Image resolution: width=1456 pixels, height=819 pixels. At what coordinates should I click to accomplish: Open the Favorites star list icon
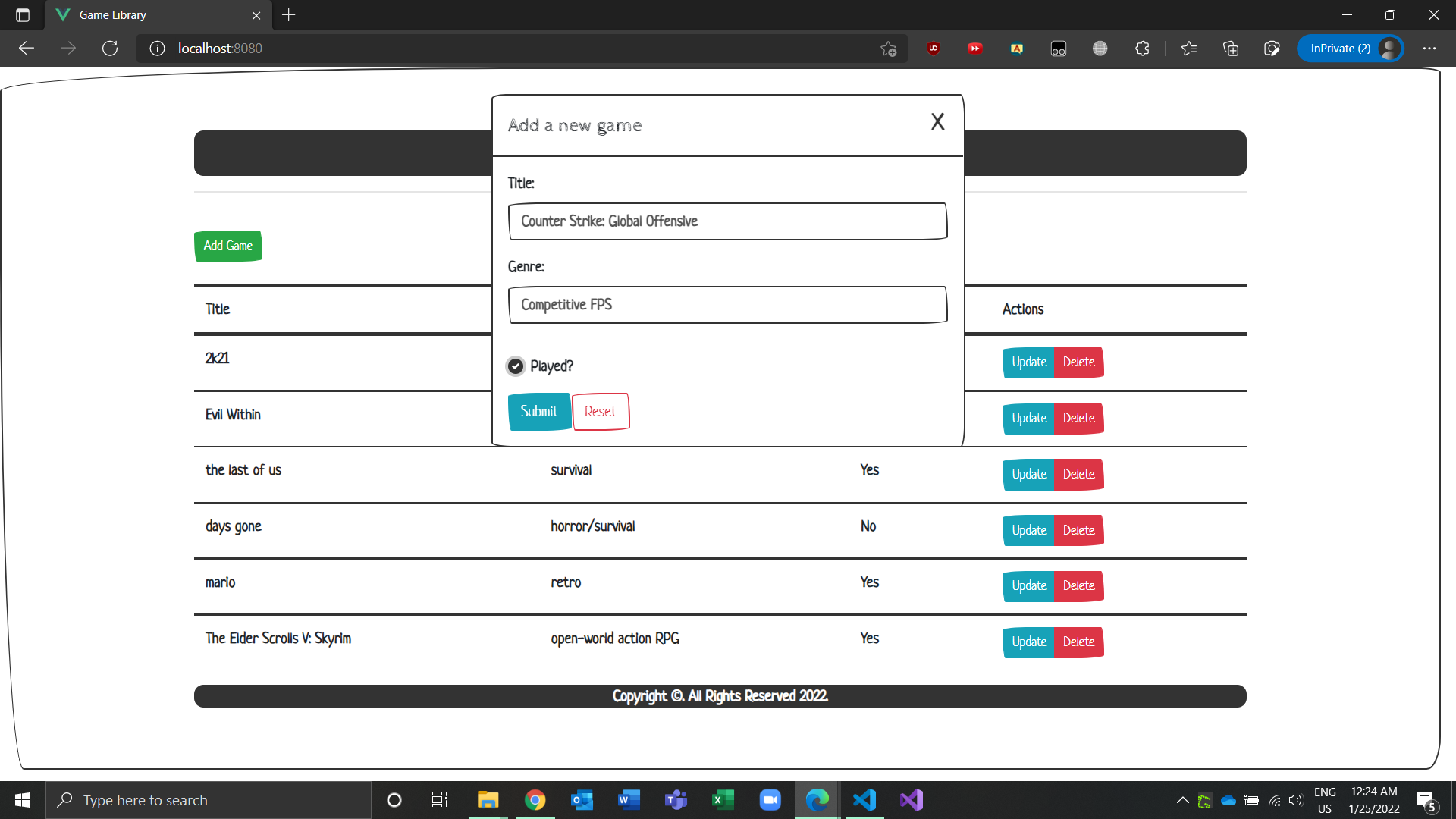(1188, 49)
